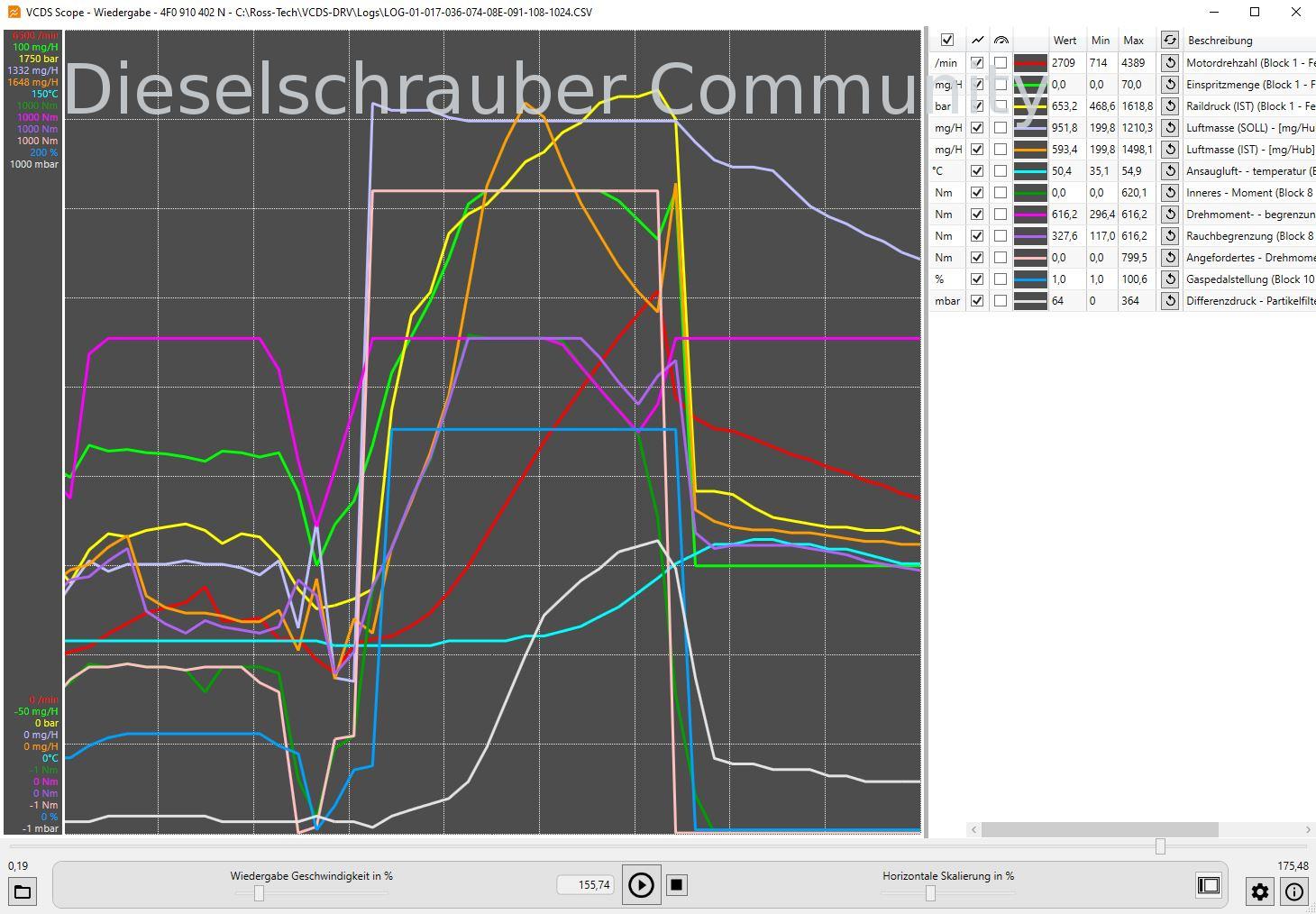This screenshot has width=1316, height=914.
Task: Reset min/max for Raildruck (IST) row
Action: [1169, 106]
